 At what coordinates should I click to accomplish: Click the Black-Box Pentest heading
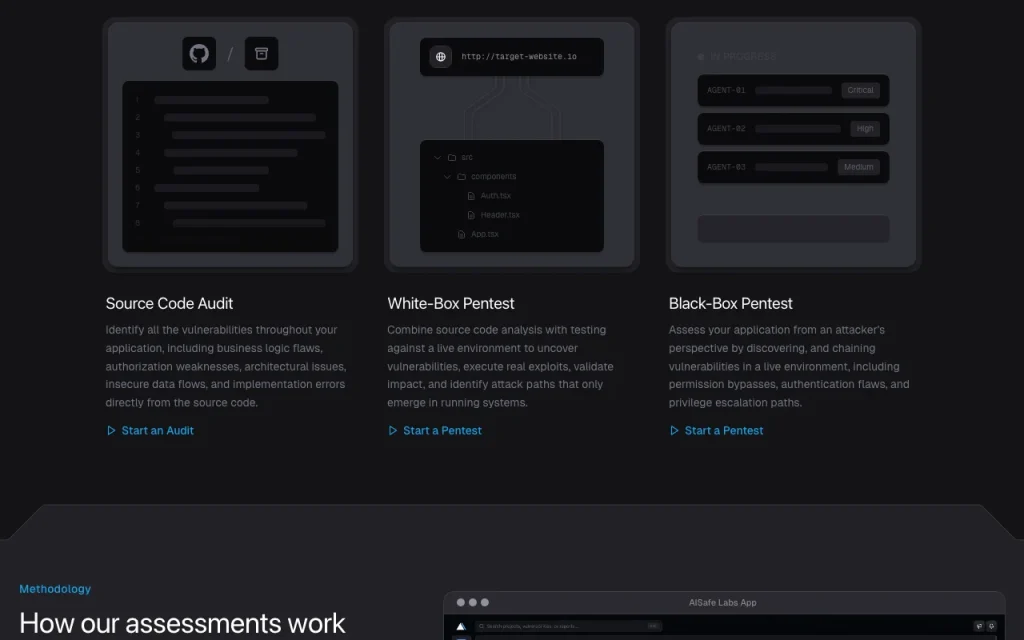[730, 304]
